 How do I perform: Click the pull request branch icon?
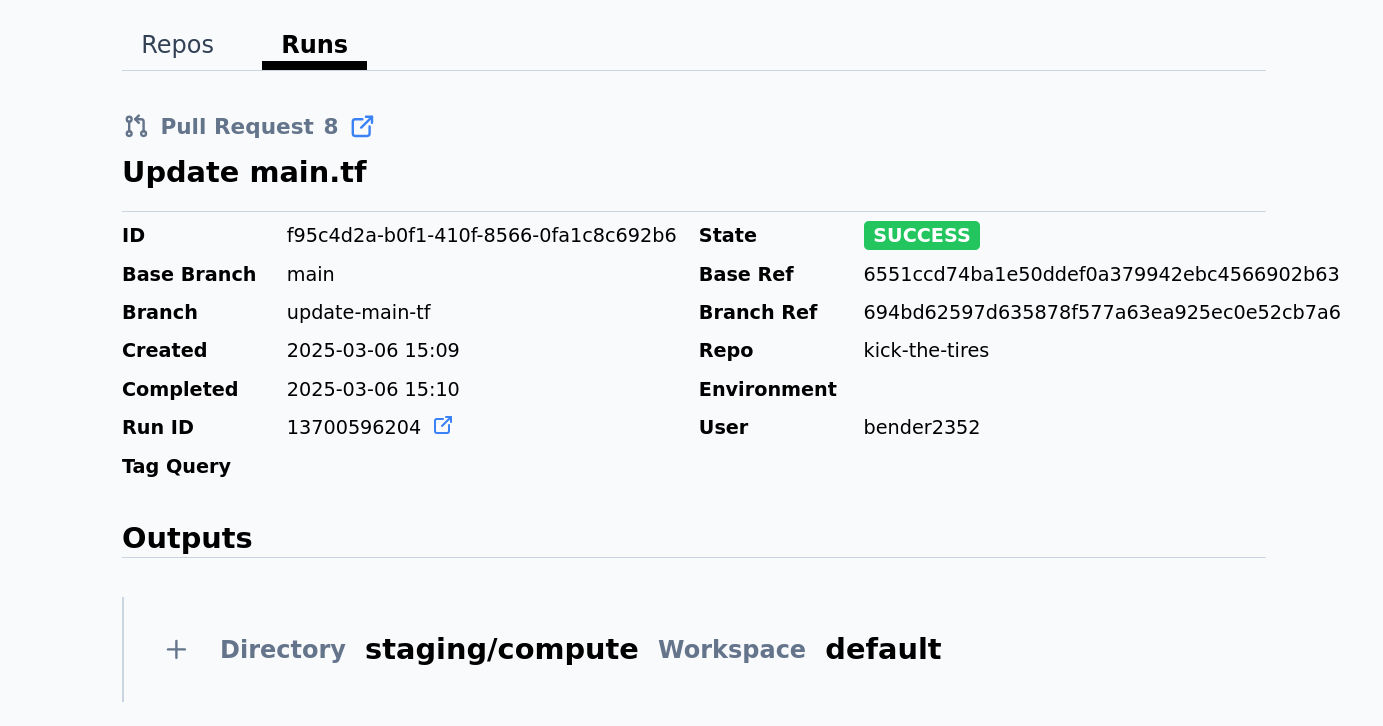pyautogui.click(x=136, y=127)
